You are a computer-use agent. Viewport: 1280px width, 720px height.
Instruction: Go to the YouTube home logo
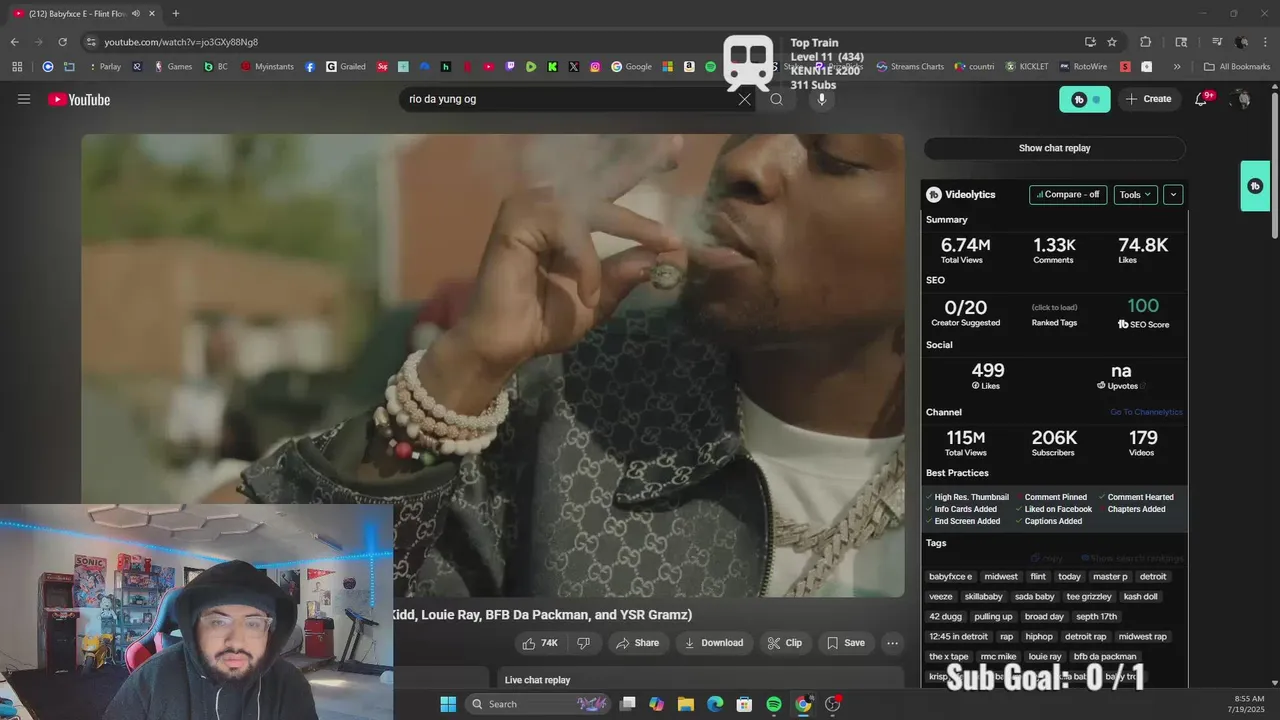(79, 99)
